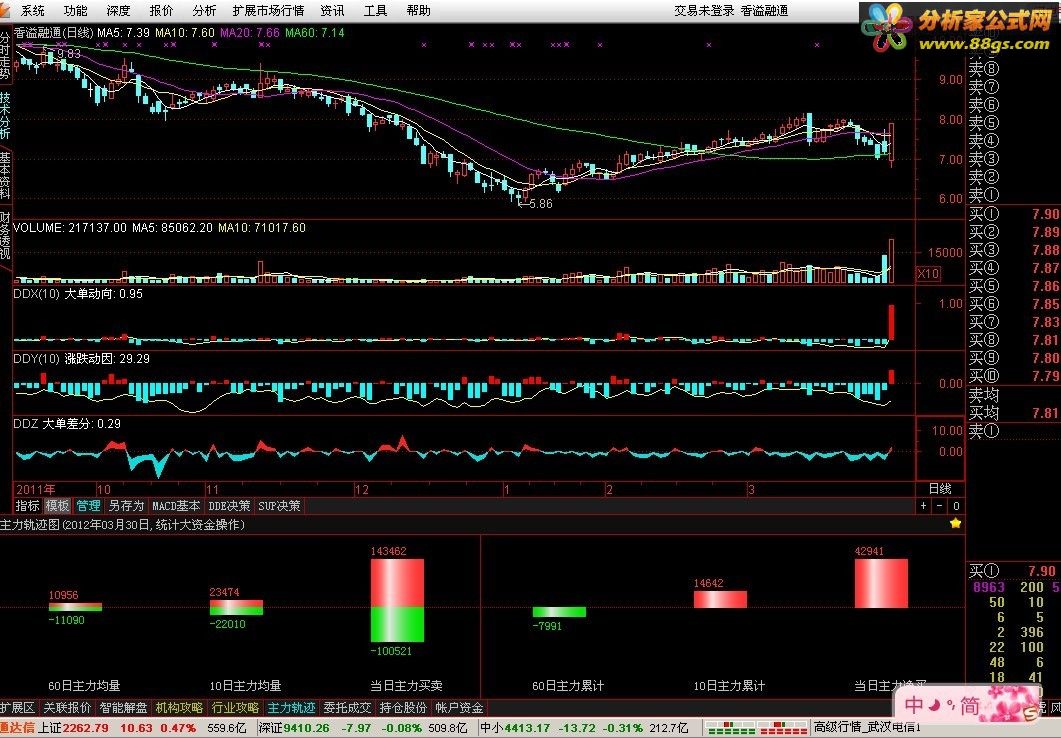Click the 上证 index value 2262.79
The height and width of the screenshot is (738, 1061).
(85, 728)
